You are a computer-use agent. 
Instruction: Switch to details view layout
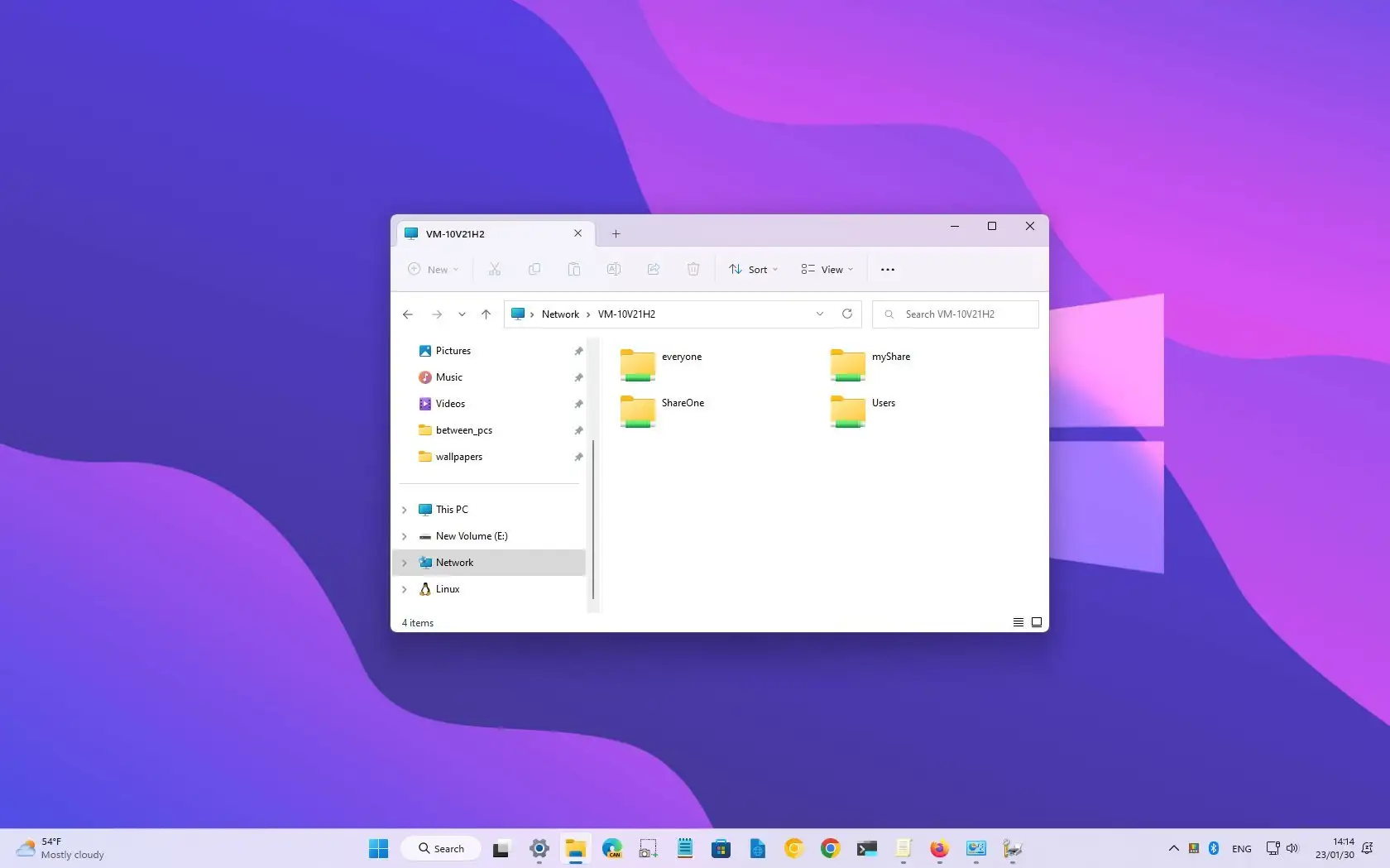pyautogui.click(x=1018, y=622)
